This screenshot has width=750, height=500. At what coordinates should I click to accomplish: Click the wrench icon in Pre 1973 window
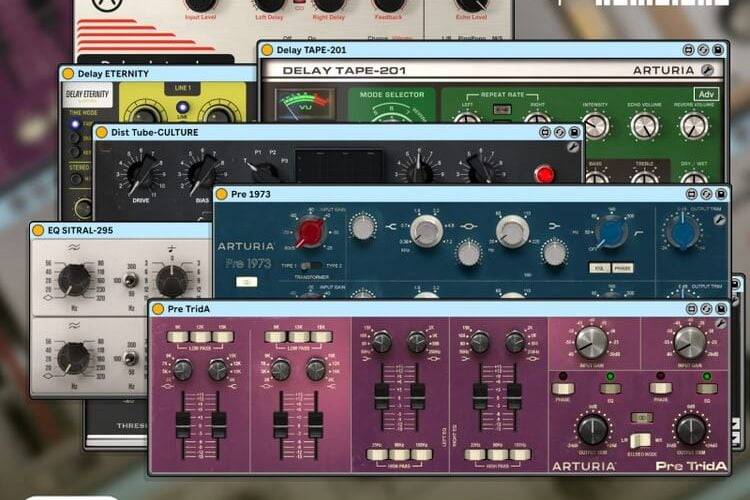(719, 220)
